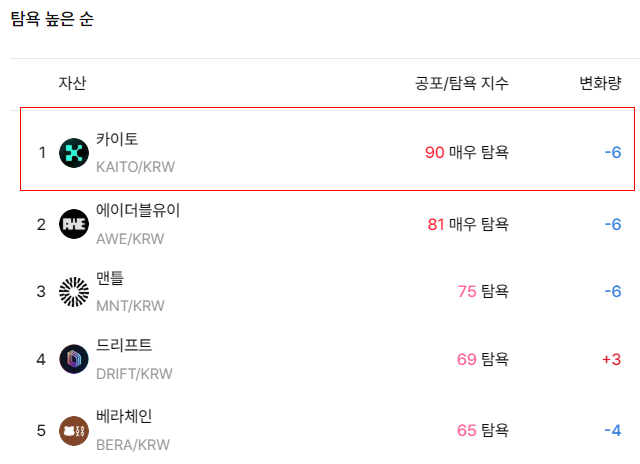Viewport: 640px width, 464px height.
Task: Select the 90 매우 탐욕 index value
Action: click(x=467, y=153)
